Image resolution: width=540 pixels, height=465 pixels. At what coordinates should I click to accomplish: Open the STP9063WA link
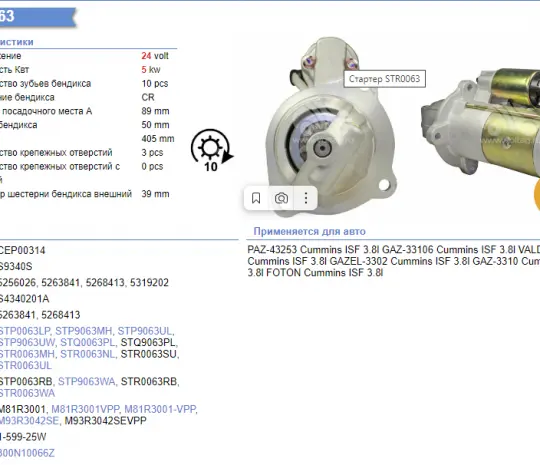[x=86, y=382]
